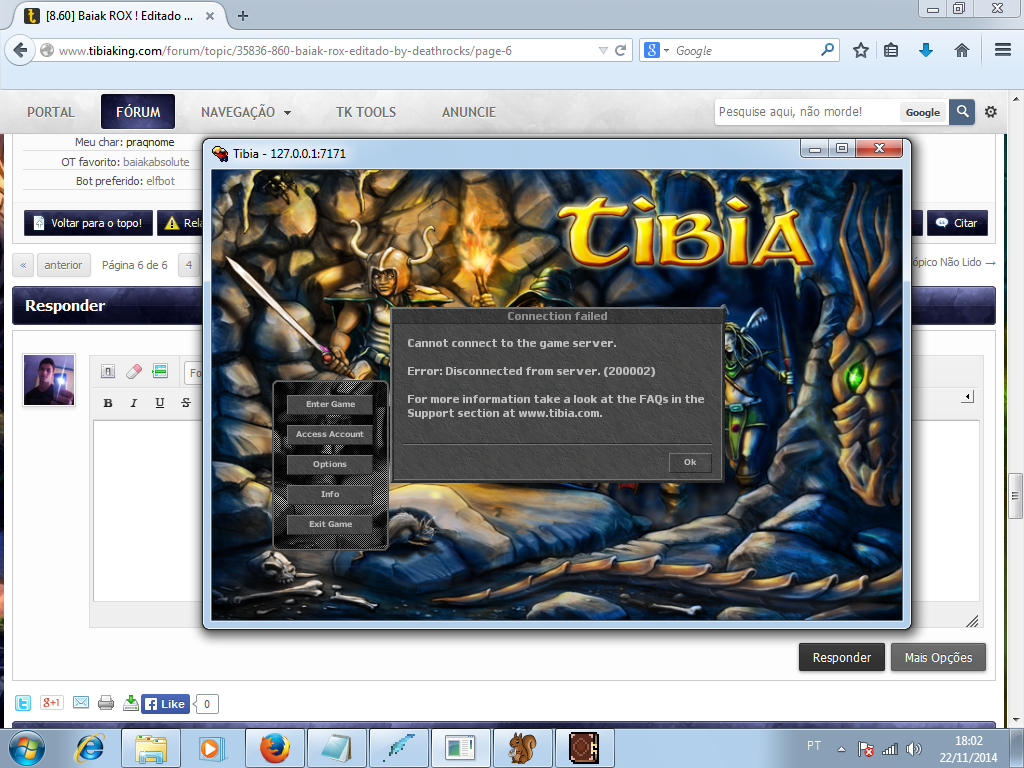Reload the page with refresh icon

[x=620, y=50]
